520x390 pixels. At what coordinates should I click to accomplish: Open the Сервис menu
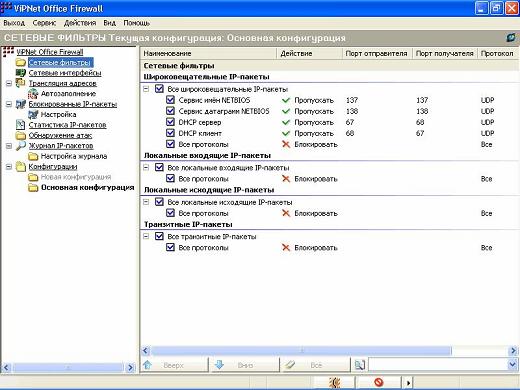pos(44,23)
